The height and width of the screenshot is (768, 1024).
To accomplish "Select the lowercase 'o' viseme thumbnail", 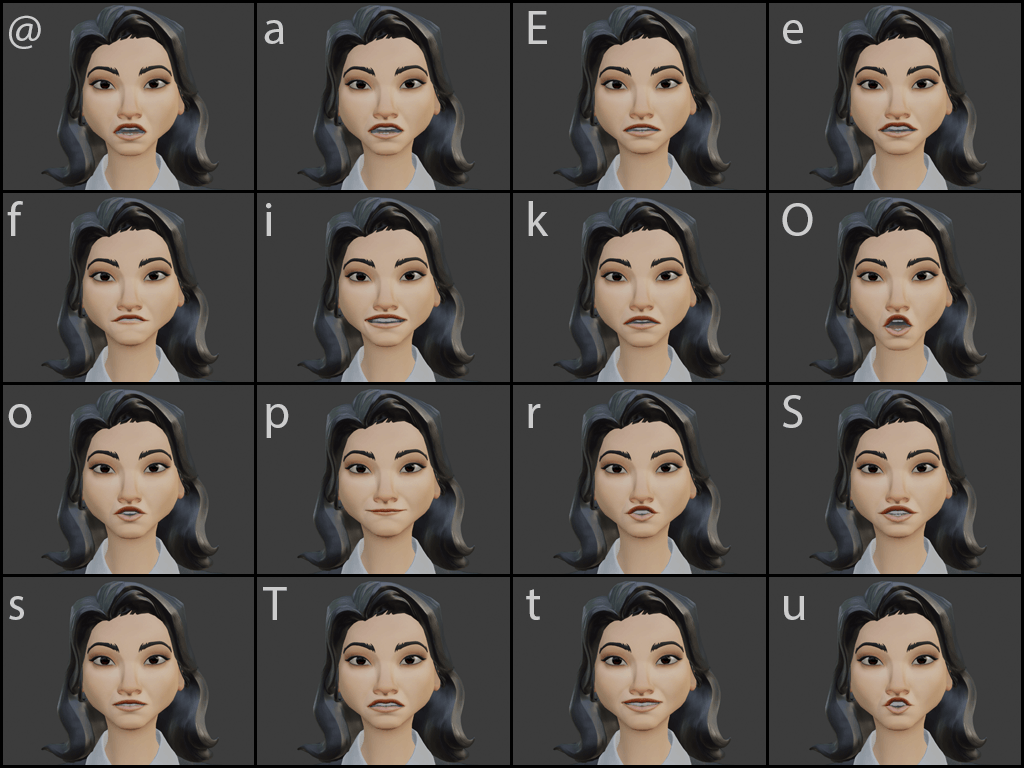I will (128, 479).
